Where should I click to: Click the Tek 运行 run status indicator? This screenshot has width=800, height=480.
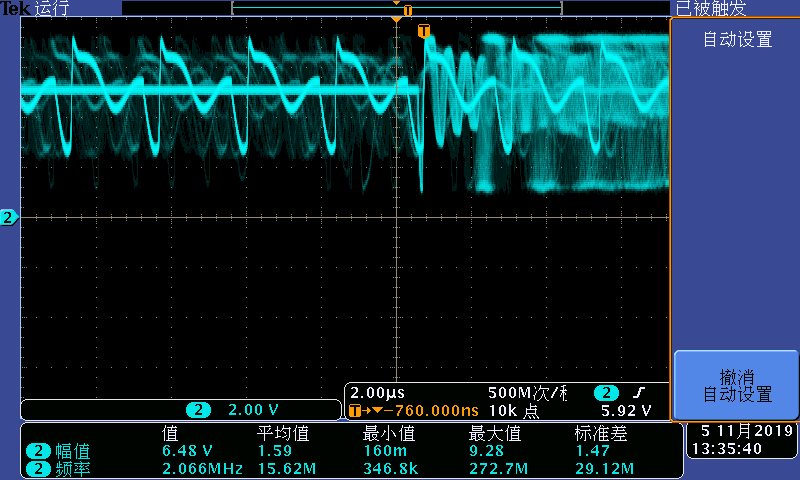[x=35, y=8]
